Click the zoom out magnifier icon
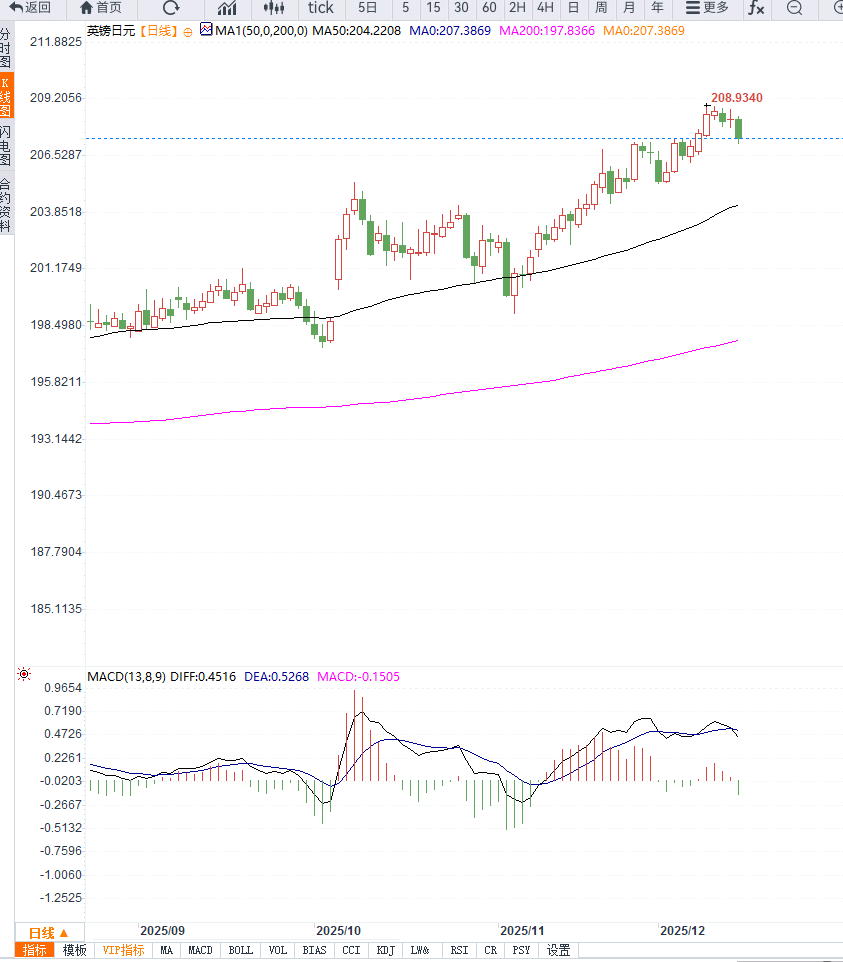Image resolution: width=843 pixels, height=962 pixels. (x=795, y=8)
